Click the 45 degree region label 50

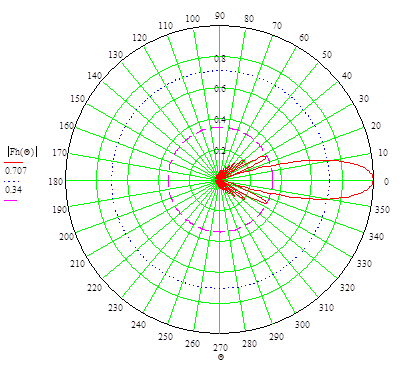pos(327,54)
